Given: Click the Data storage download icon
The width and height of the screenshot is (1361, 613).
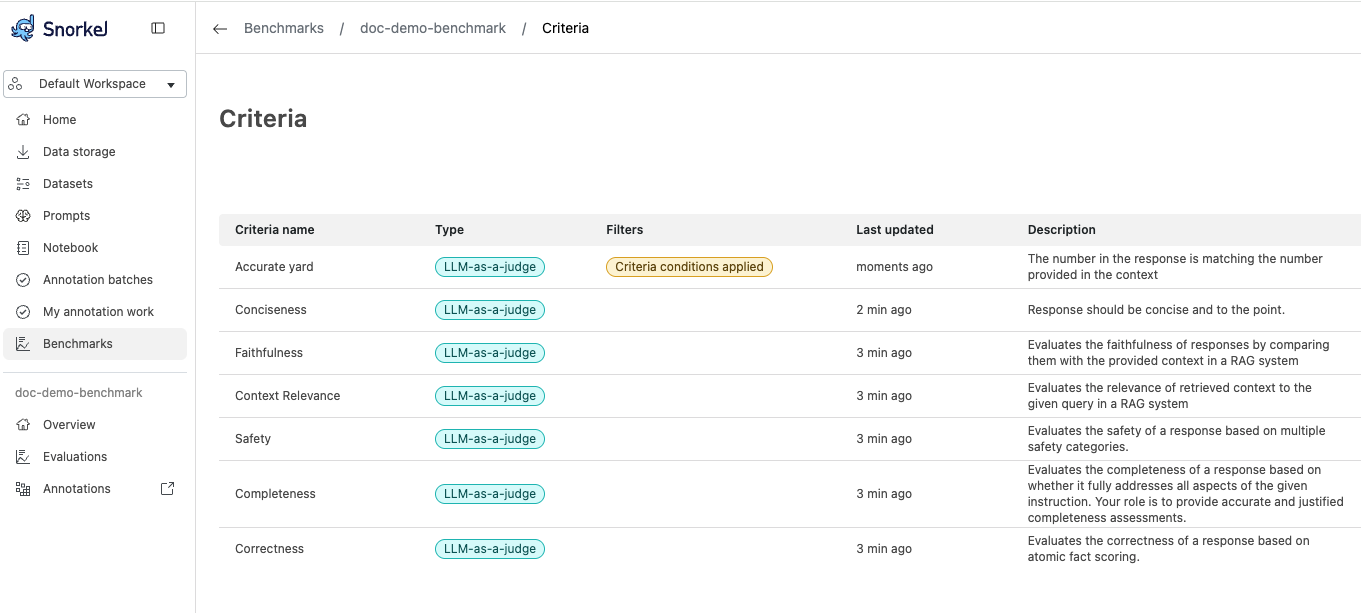Looking at the screenshot, I should coord(23,152).
